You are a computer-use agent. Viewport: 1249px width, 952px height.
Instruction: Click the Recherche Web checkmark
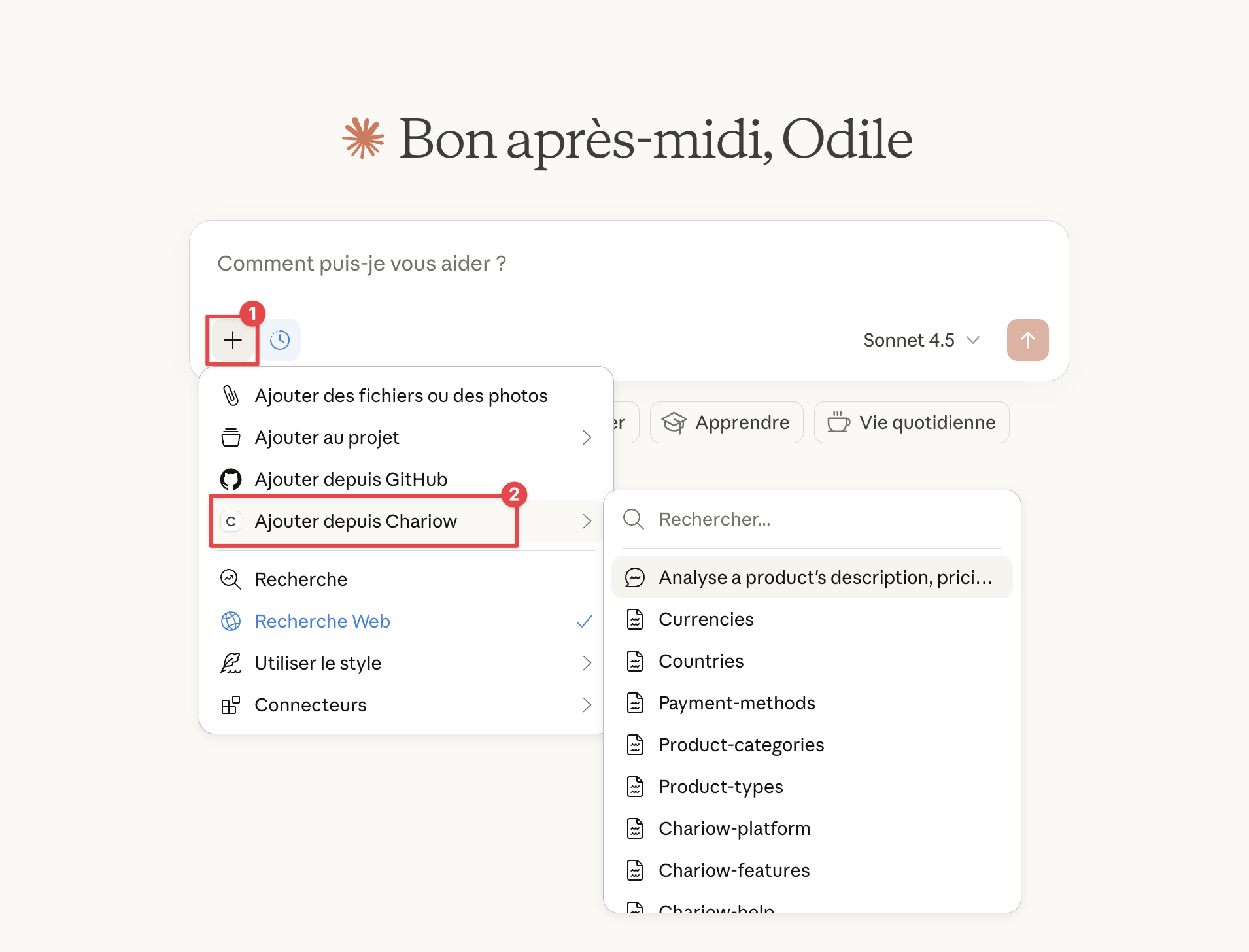(584, 621)
